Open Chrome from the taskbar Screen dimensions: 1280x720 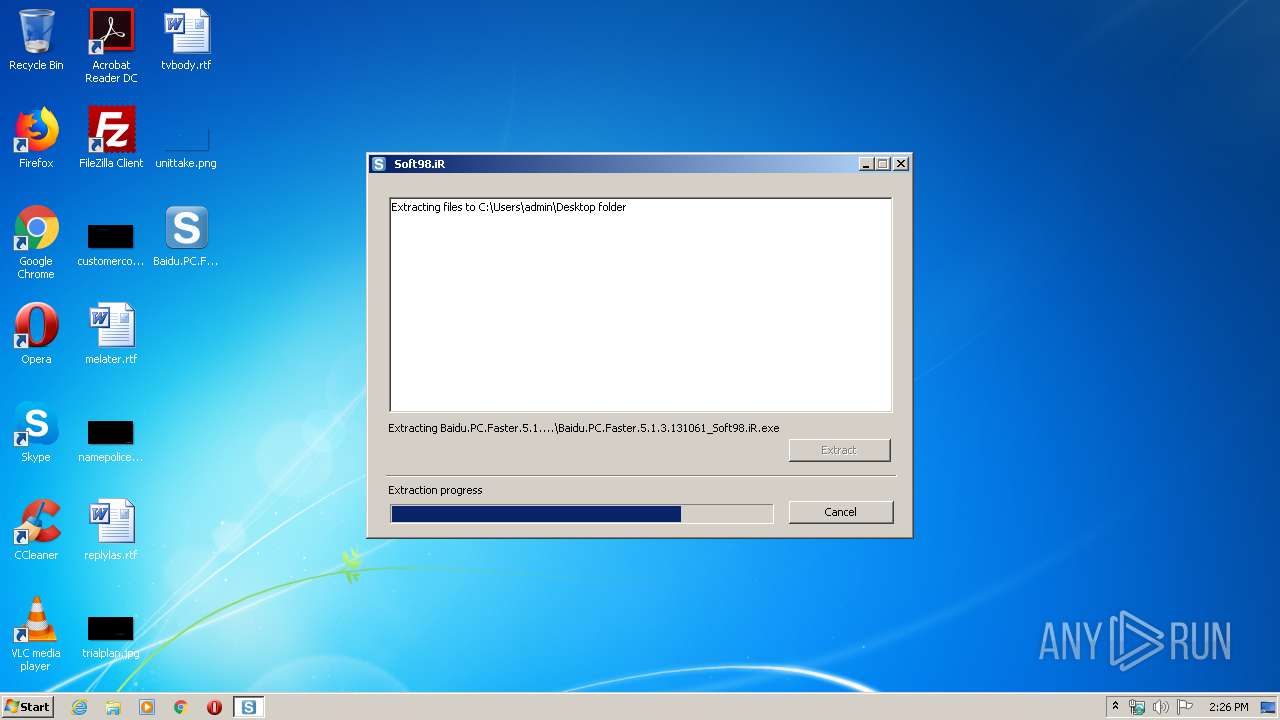pyautogui.click(x=181, y=707)
